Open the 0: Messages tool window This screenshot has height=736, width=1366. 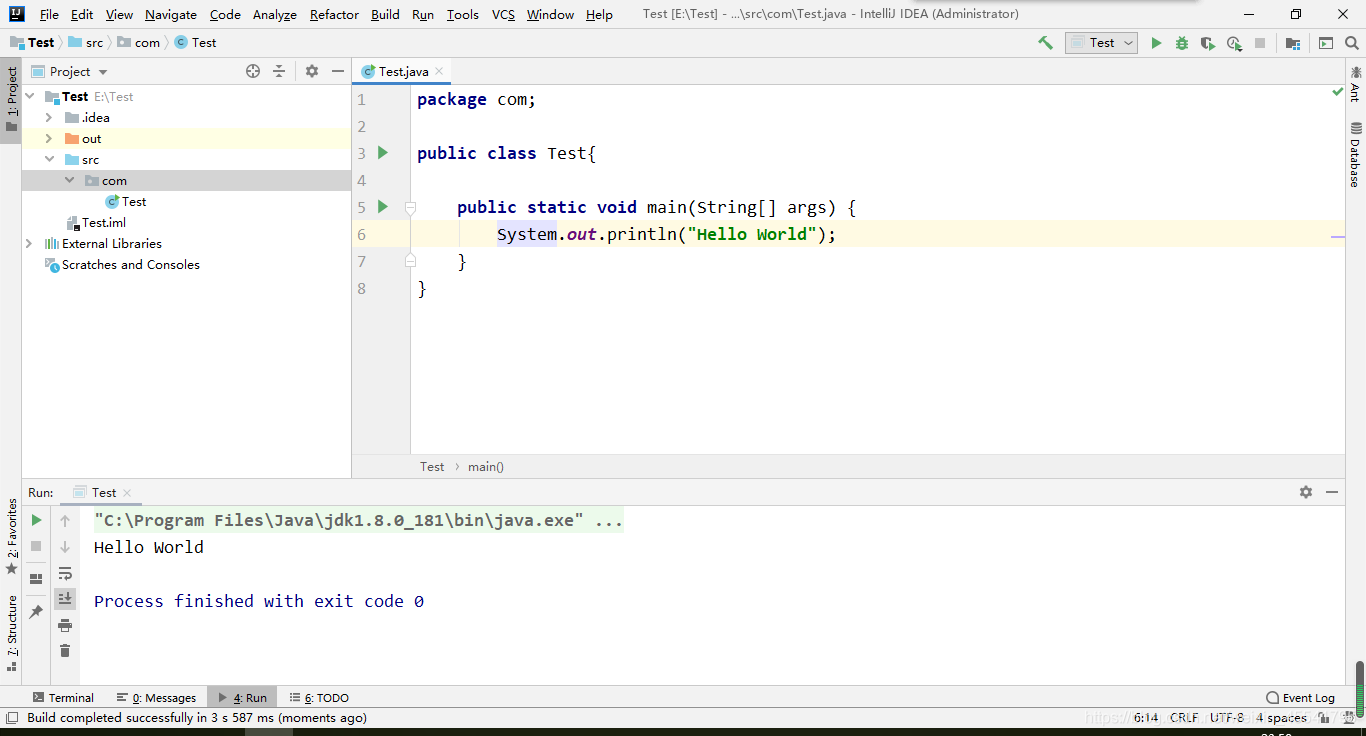click(156, 698)
